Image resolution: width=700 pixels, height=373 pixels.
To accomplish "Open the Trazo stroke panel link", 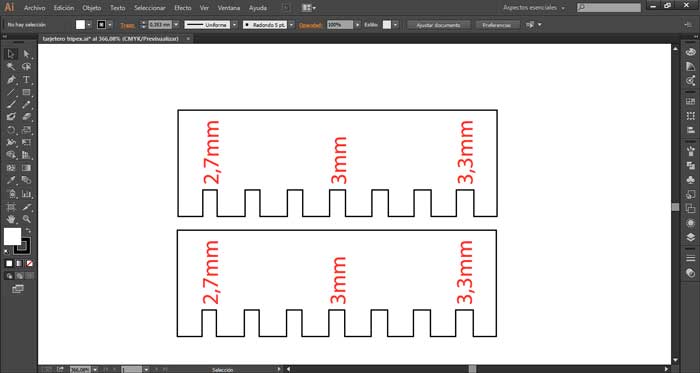I will 127,25.
